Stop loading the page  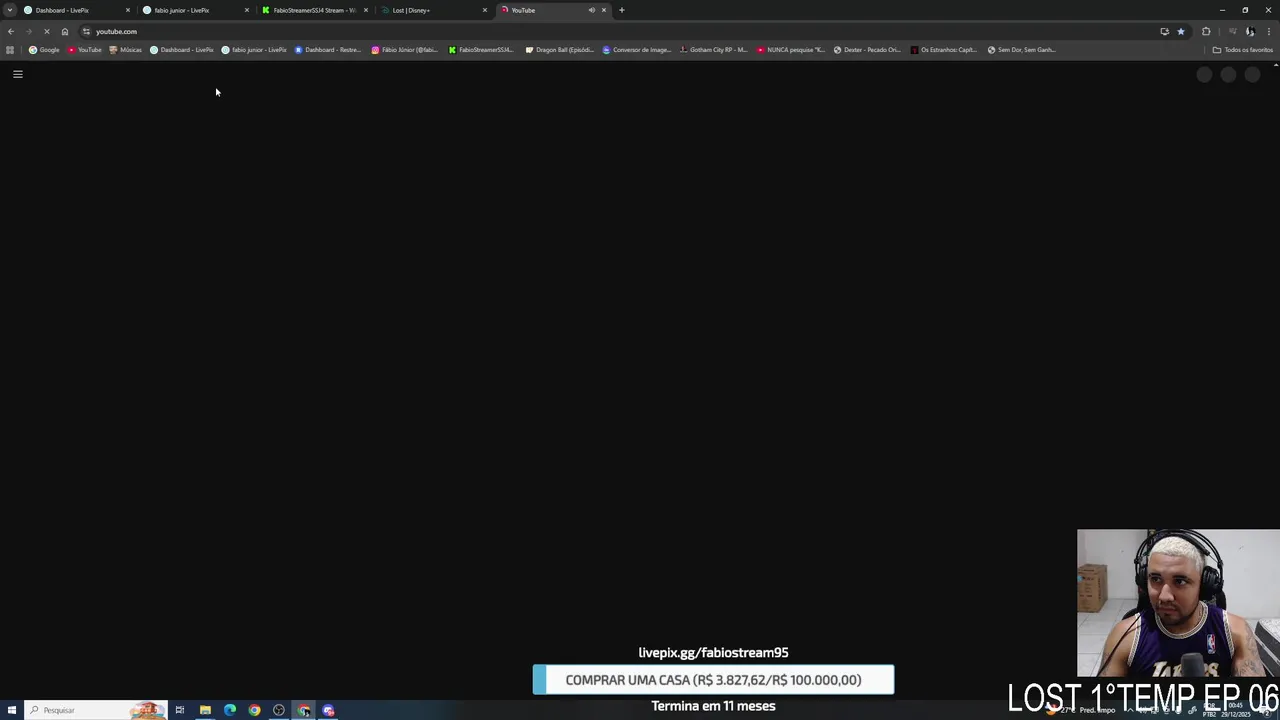[47, 31]
